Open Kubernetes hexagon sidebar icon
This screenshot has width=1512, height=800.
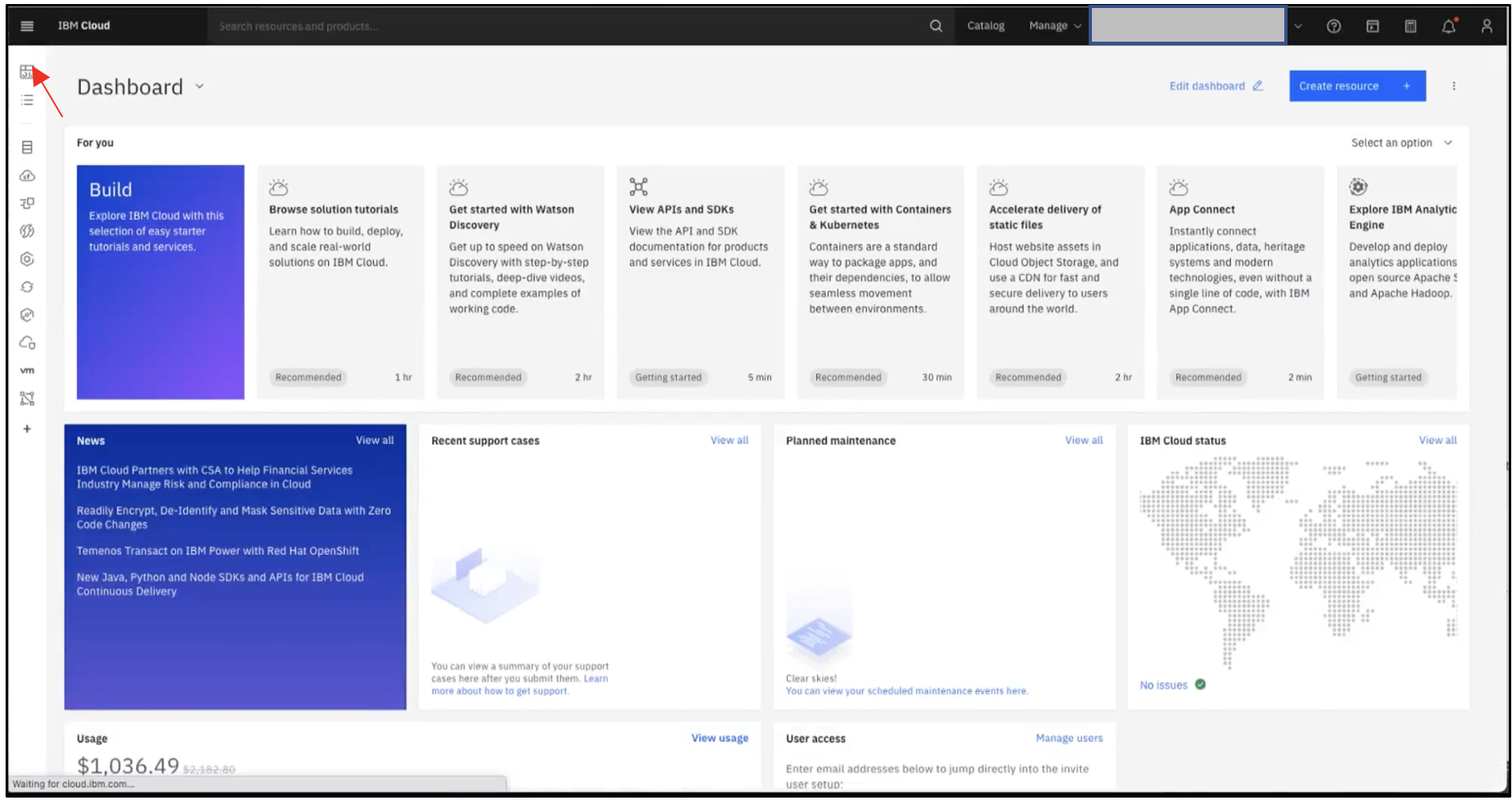point(26,259)
